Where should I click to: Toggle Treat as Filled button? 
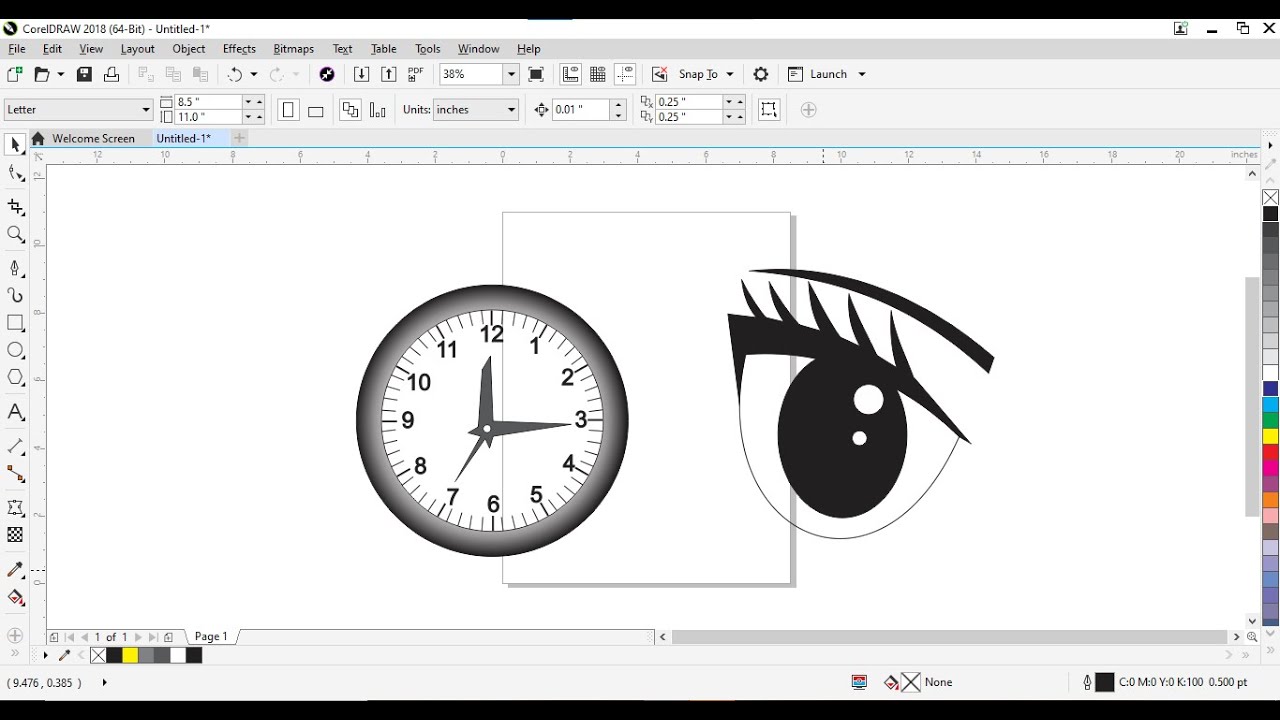click(769, 109)
